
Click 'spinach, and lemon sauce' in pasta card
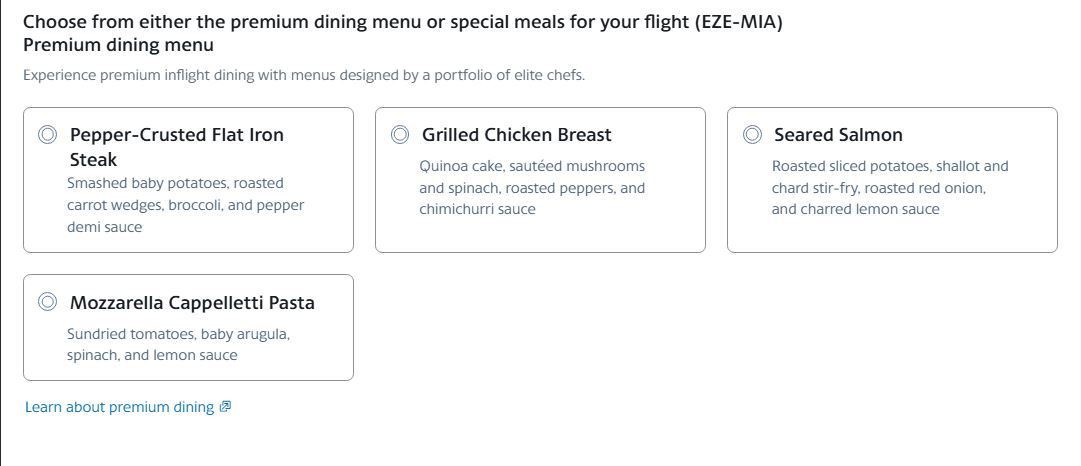(x=152, y=355)
